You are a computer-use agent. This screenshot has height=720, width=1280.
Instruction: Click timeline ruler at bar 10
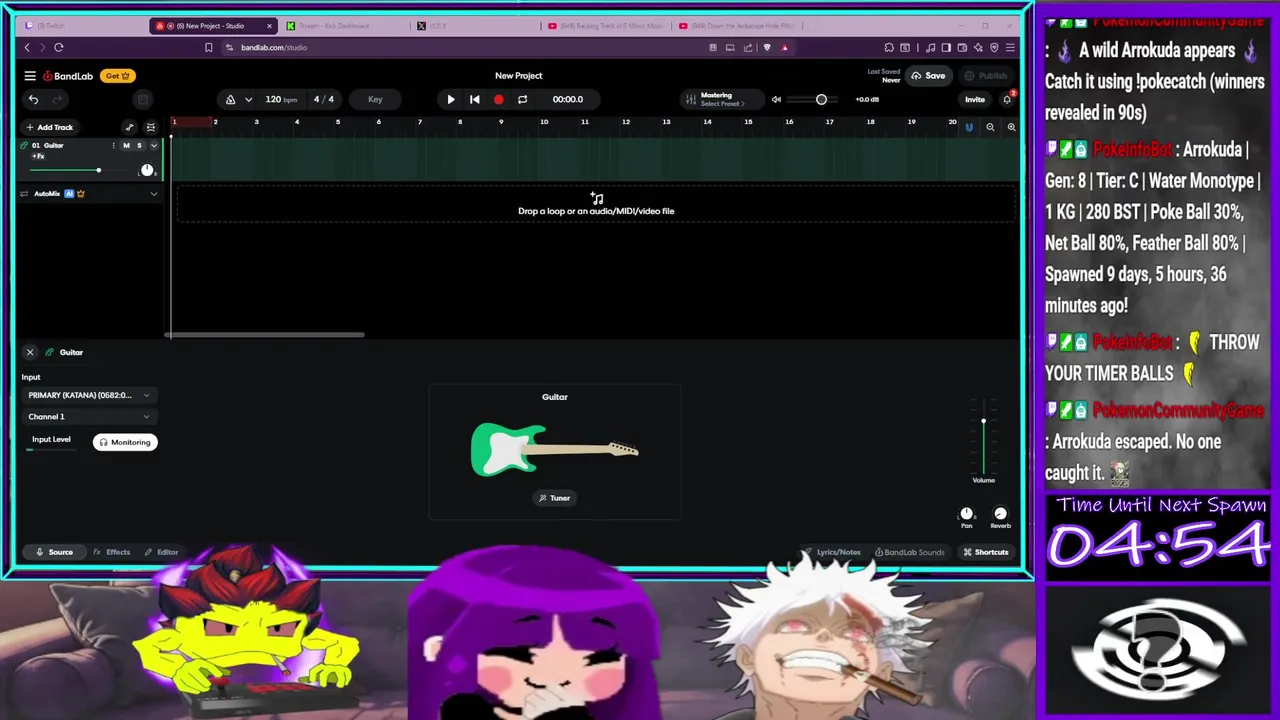(544, 123)
